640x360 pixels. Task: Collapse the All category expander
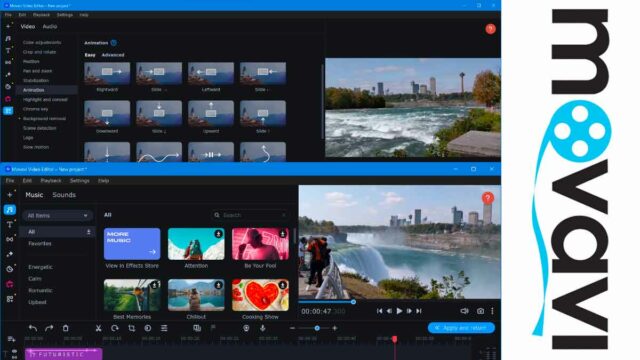(89, 232)
